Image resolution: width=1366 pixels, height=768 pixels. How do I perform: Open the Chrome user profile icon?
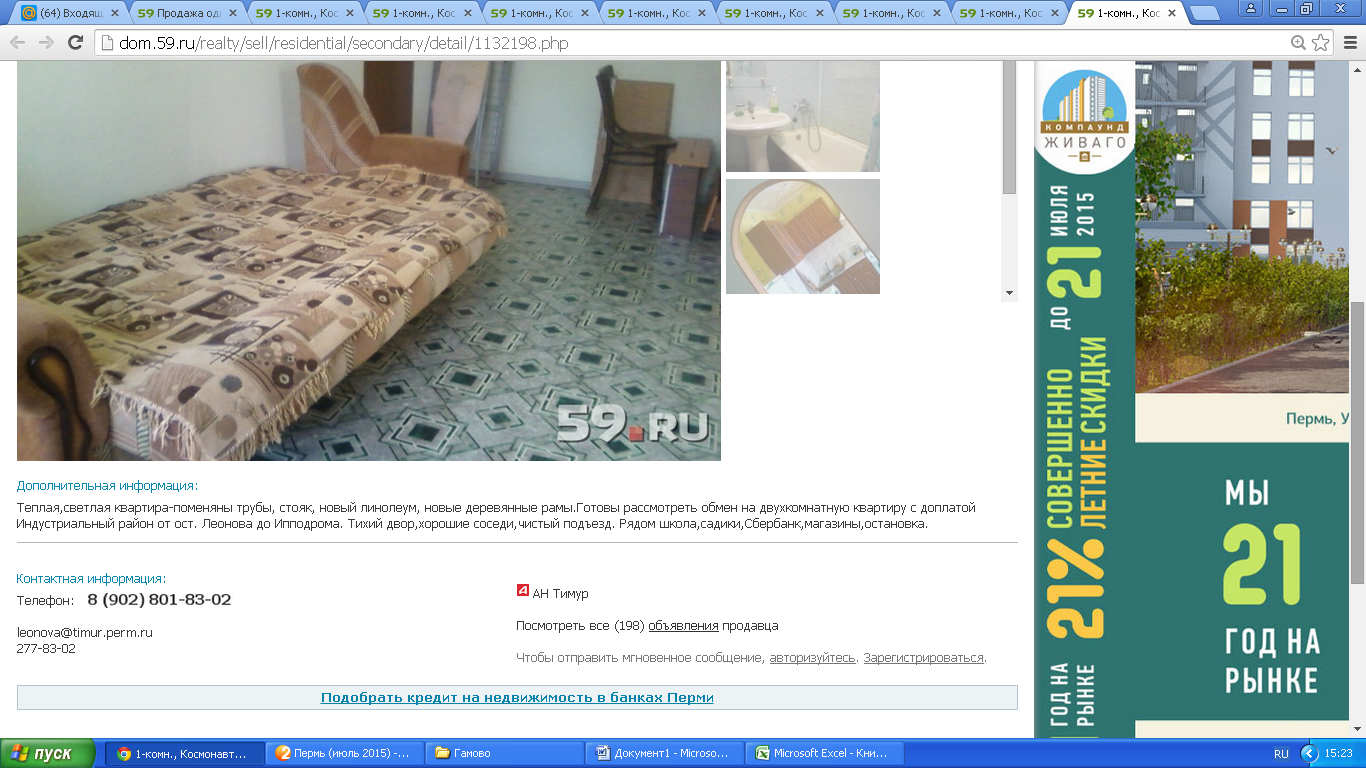(1251, 7)
